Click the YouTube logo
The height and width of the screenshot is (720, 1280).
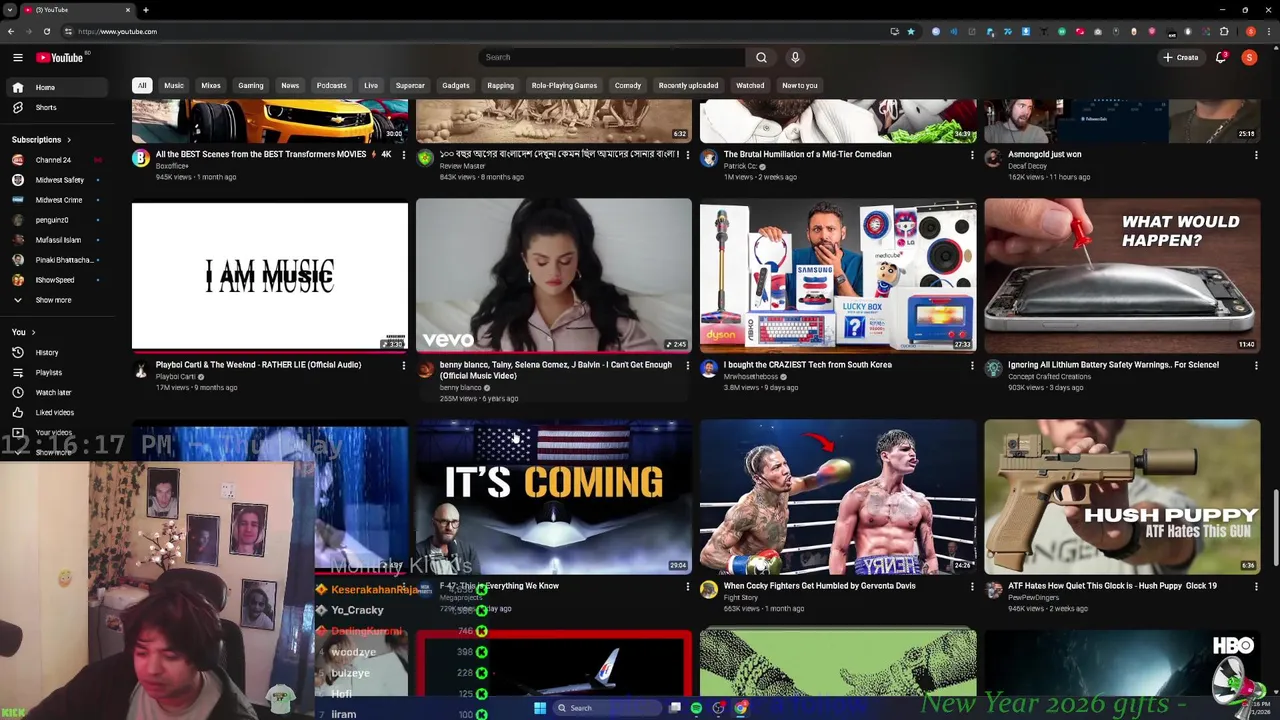60,58
